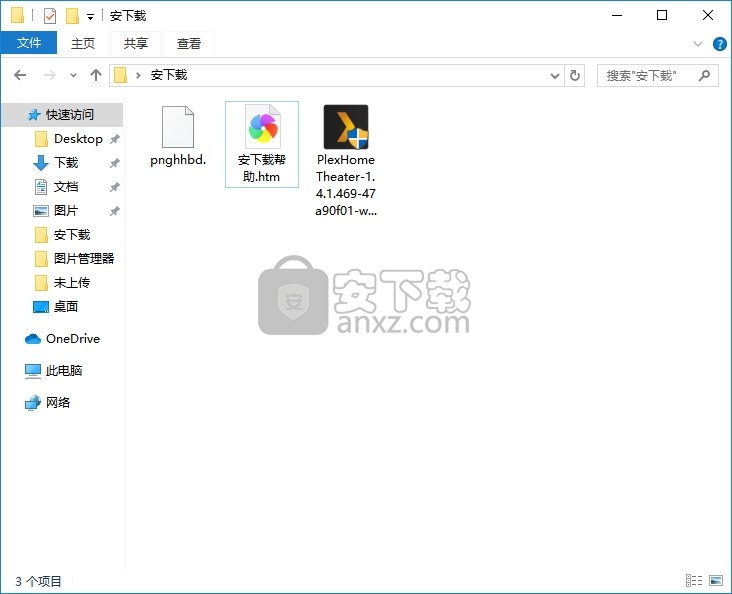The width and height of the screenshot is (732, 594).
Task: Click the breadcrumb chevron before 安下载
Action: coord(138,75)
